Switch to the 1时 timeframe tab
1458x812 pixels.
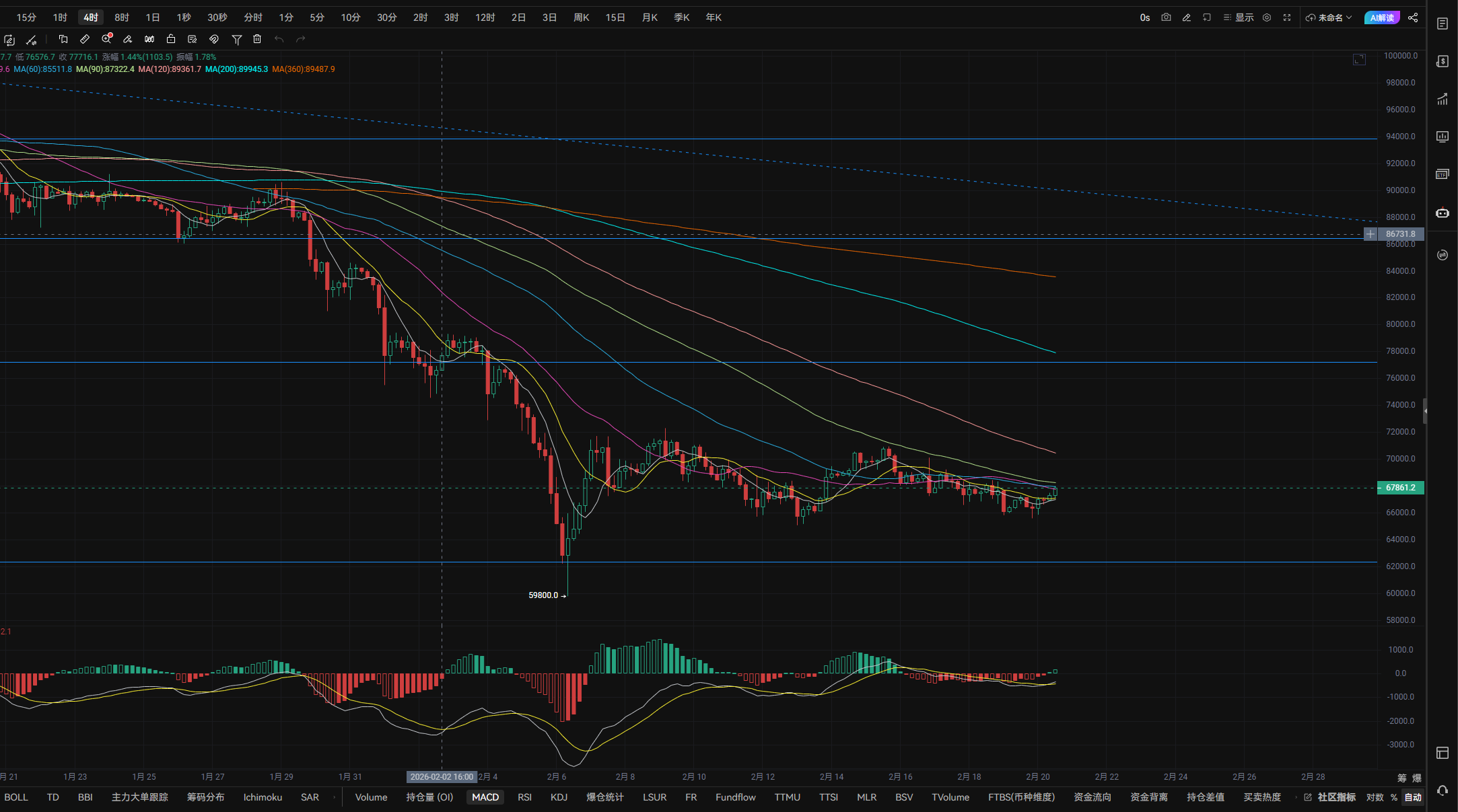tap(60, 17)
